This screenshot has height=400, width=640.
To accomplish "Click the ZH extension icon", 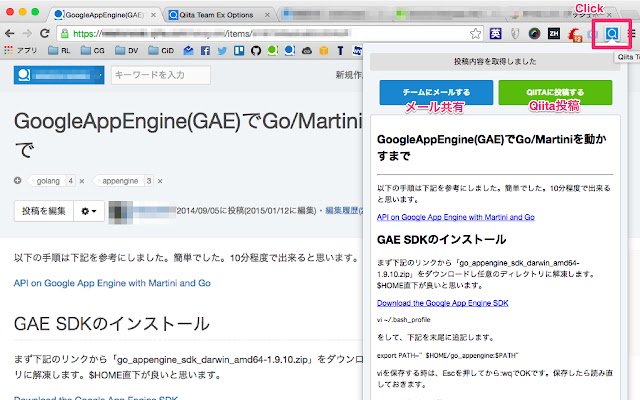I will [x=554, y=33].
